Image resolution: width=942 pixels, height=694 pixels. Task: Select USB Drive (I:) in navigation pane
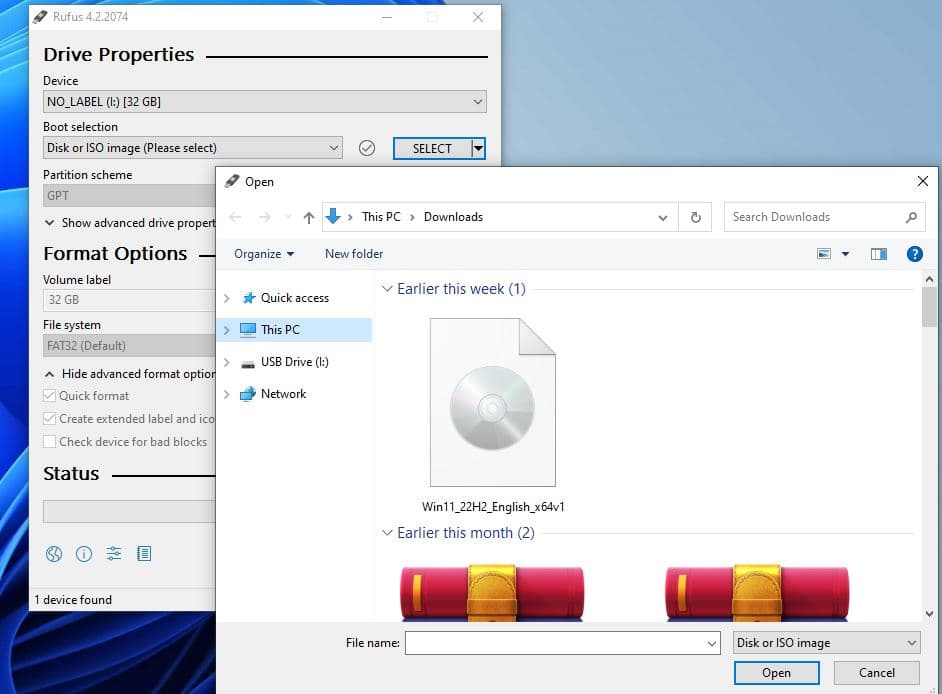pos(294,362)
